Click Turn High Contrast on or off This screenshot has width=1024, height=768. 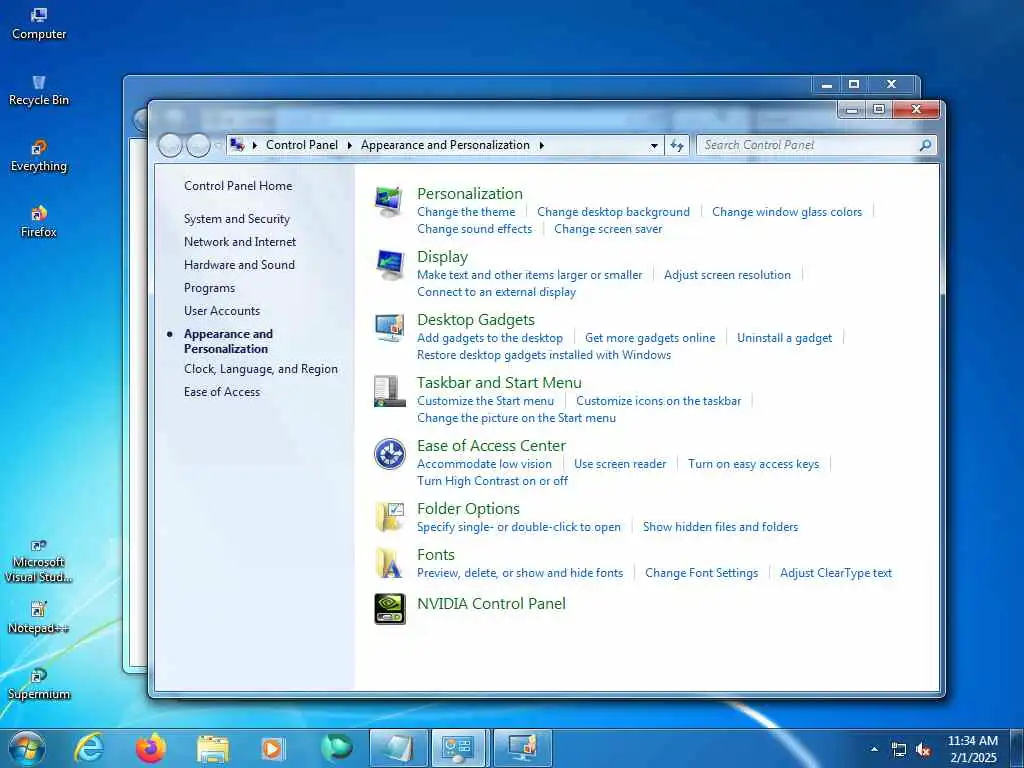(x=492, y=481)
